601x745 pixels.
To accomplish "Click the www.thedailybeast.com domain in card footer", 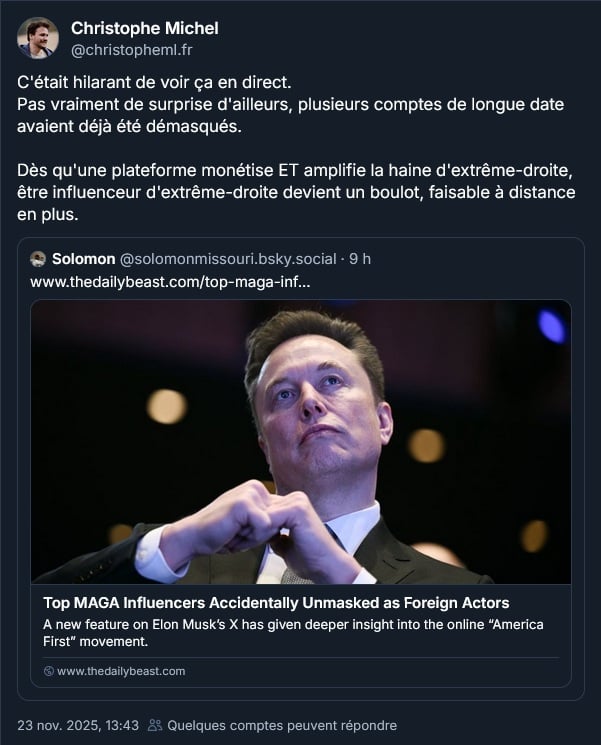I will [x=121, y=671].
